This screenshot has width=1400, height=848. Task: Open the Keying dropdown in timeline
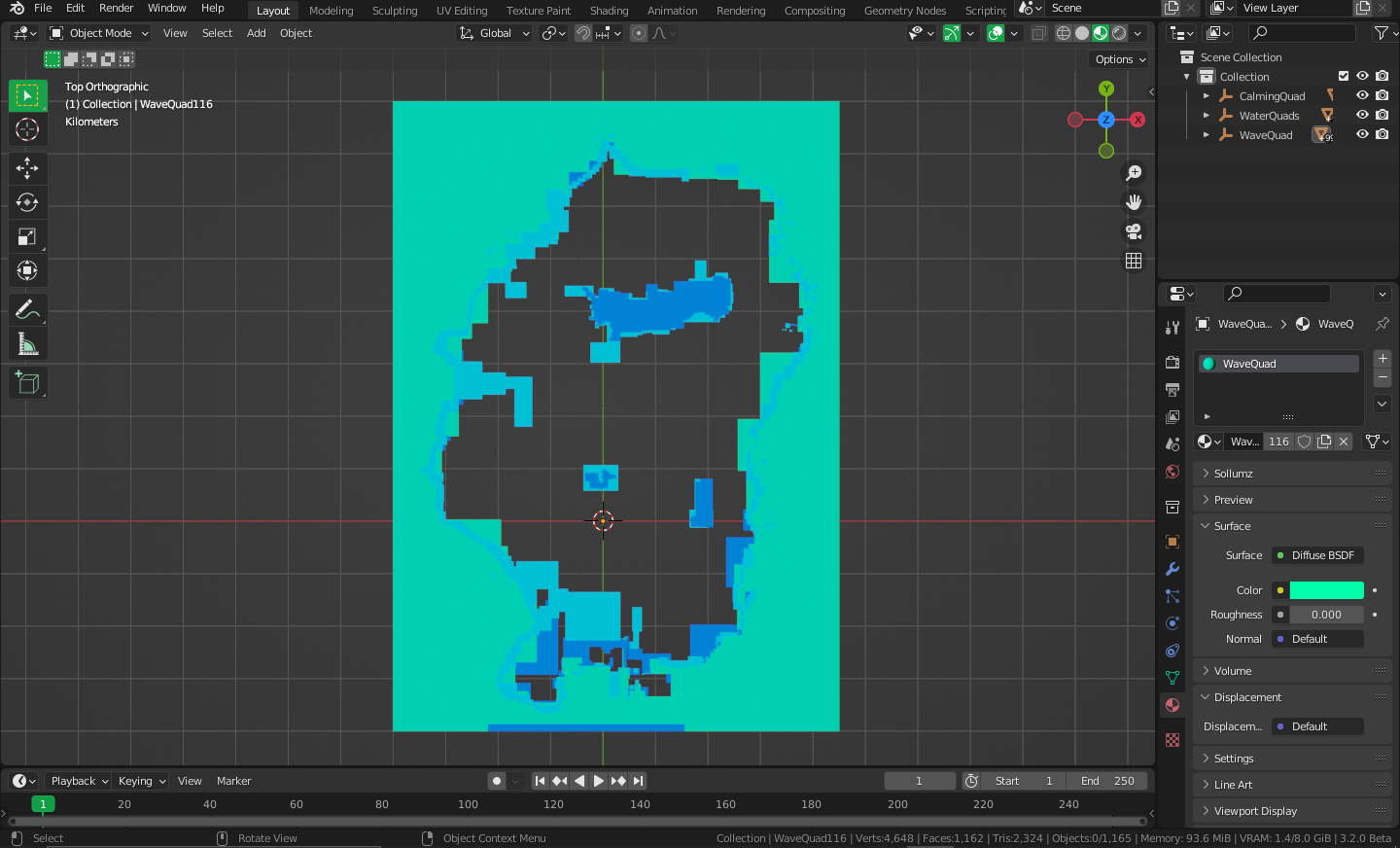(x=141, y=781)
